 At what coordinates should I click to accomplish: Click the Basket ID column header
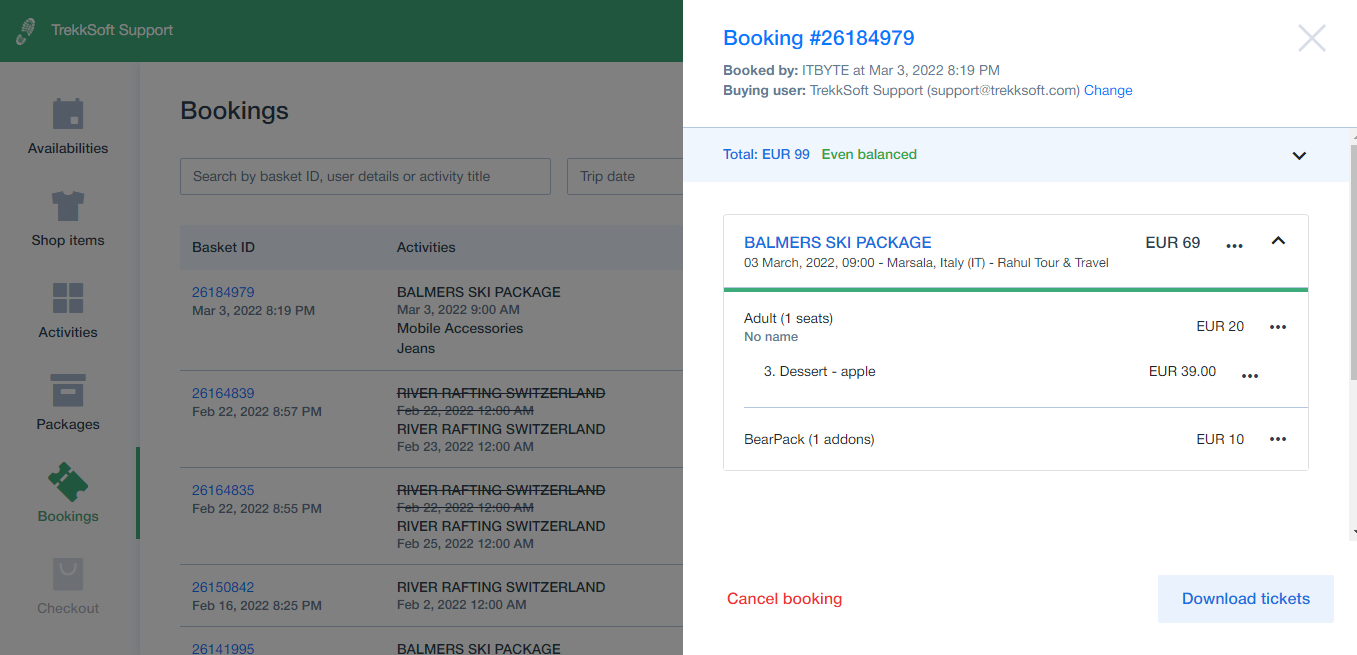point(223,247)
